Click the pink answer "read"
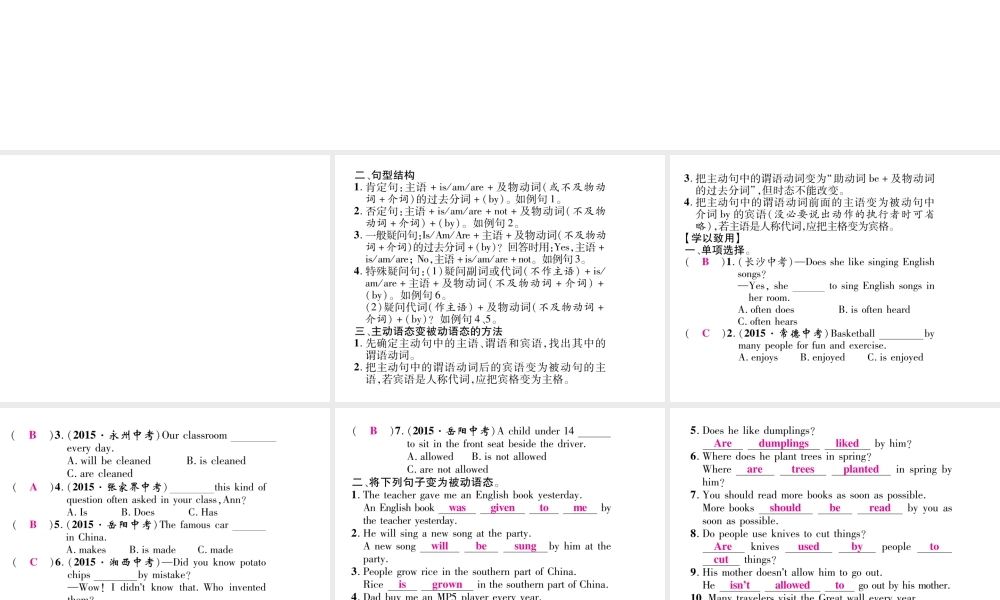The image size is (1000, 600). 879,508
